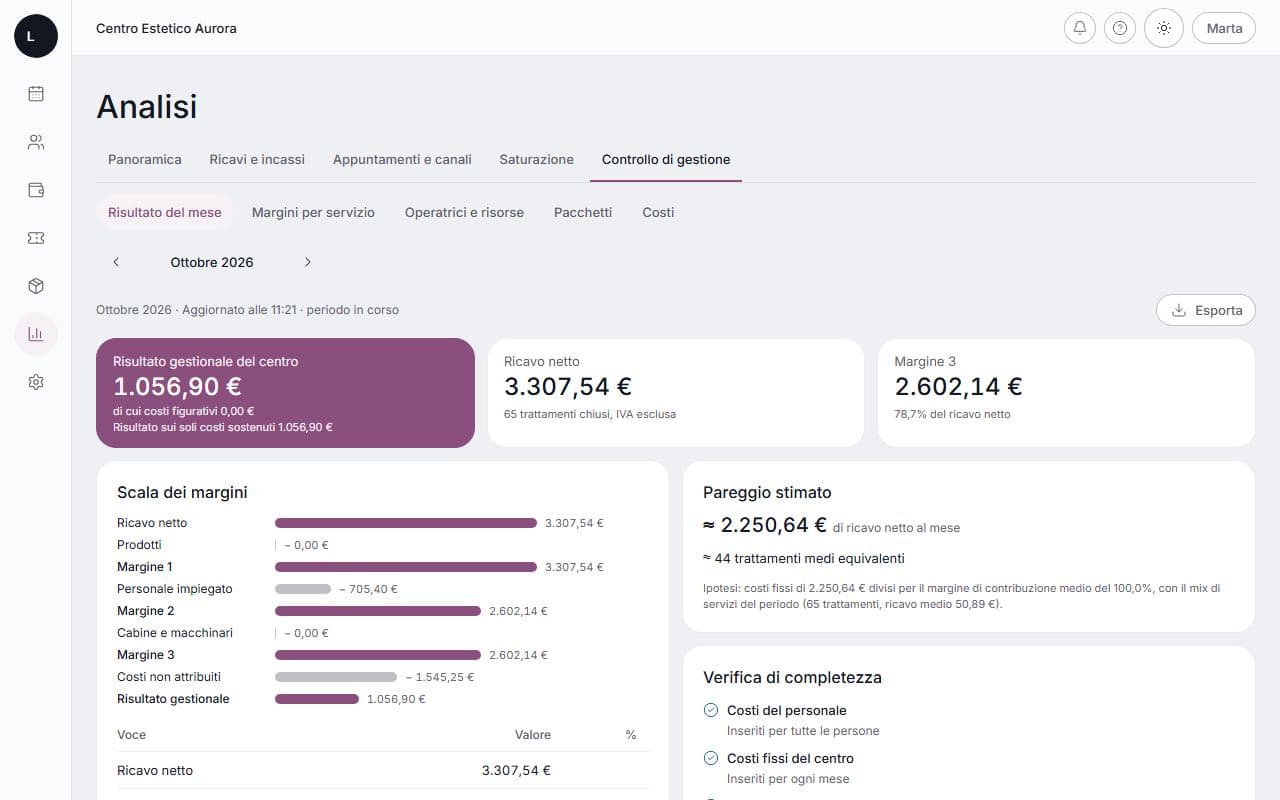
Task: Click the round L avatar logo
Action: tap(36, 36)
